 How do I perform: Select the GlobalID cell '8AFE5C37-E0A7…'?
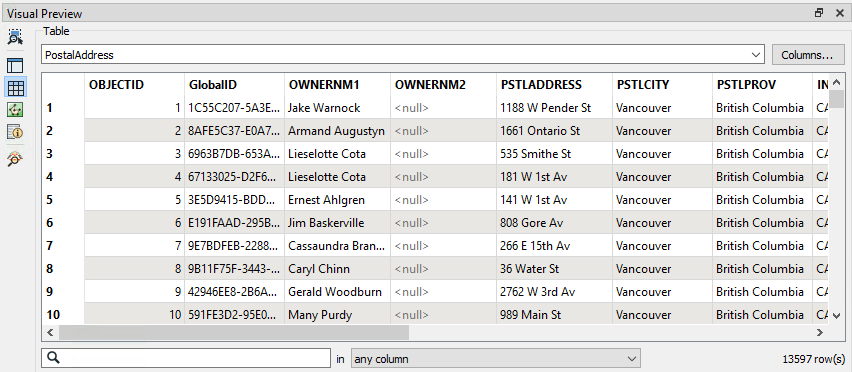pyautogui.click(x=235, y=131)
